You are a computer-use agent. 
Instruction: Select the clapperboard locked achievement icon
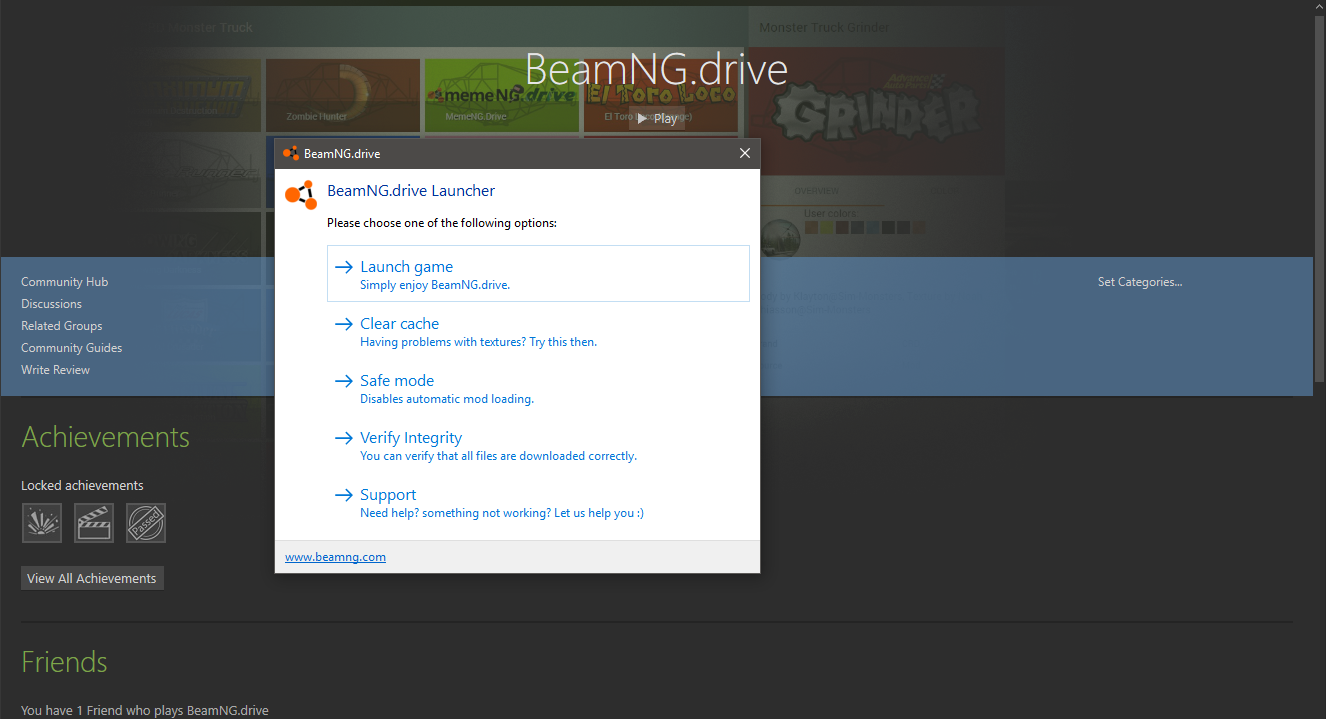coord(94,523)
